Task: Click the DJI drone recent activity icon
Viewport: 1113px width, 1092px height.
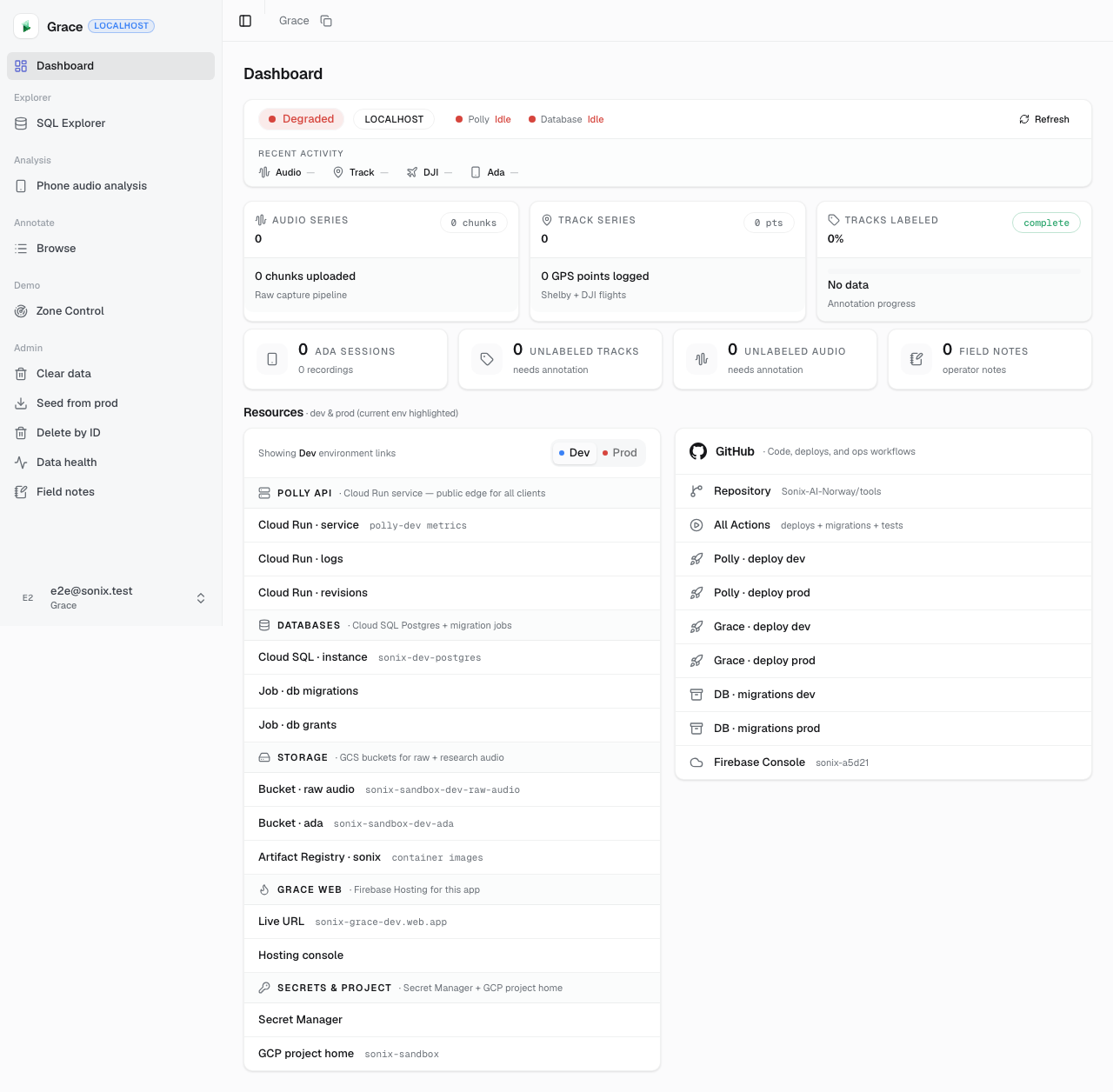Action: pos(412,172)
